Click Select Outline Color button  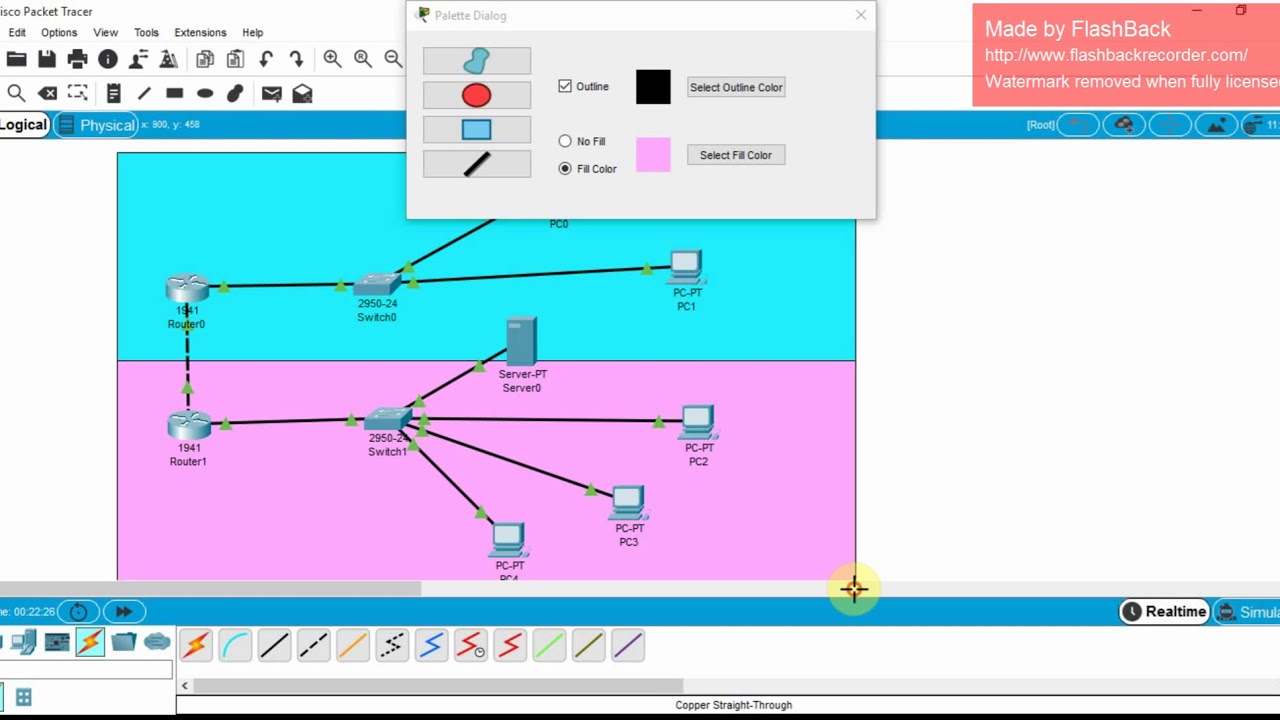736,87
